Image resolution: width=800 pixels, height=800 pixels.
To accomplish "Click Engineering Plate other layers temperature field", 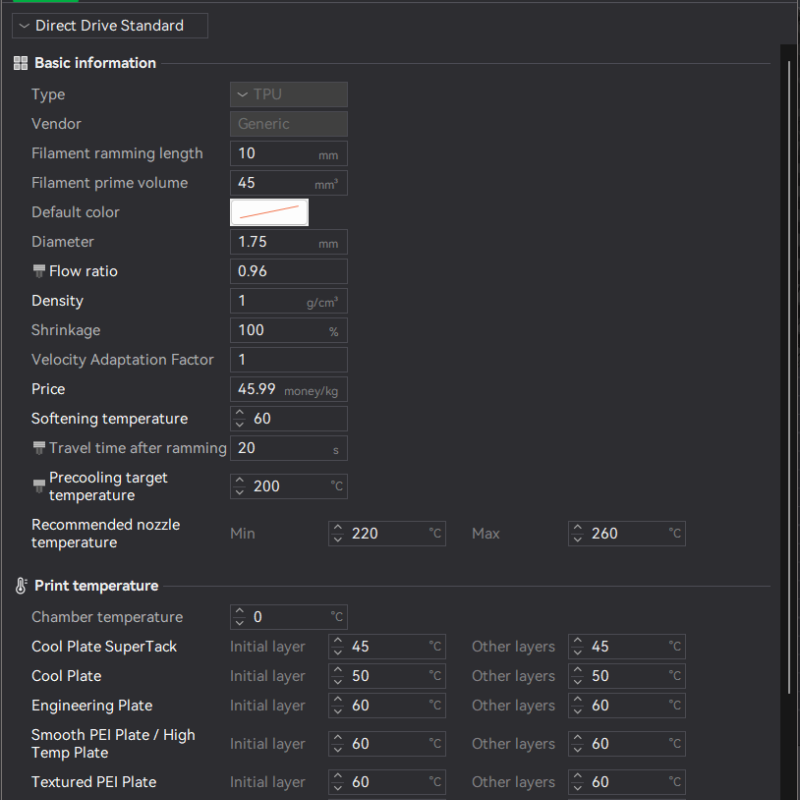I will [630, 706].
